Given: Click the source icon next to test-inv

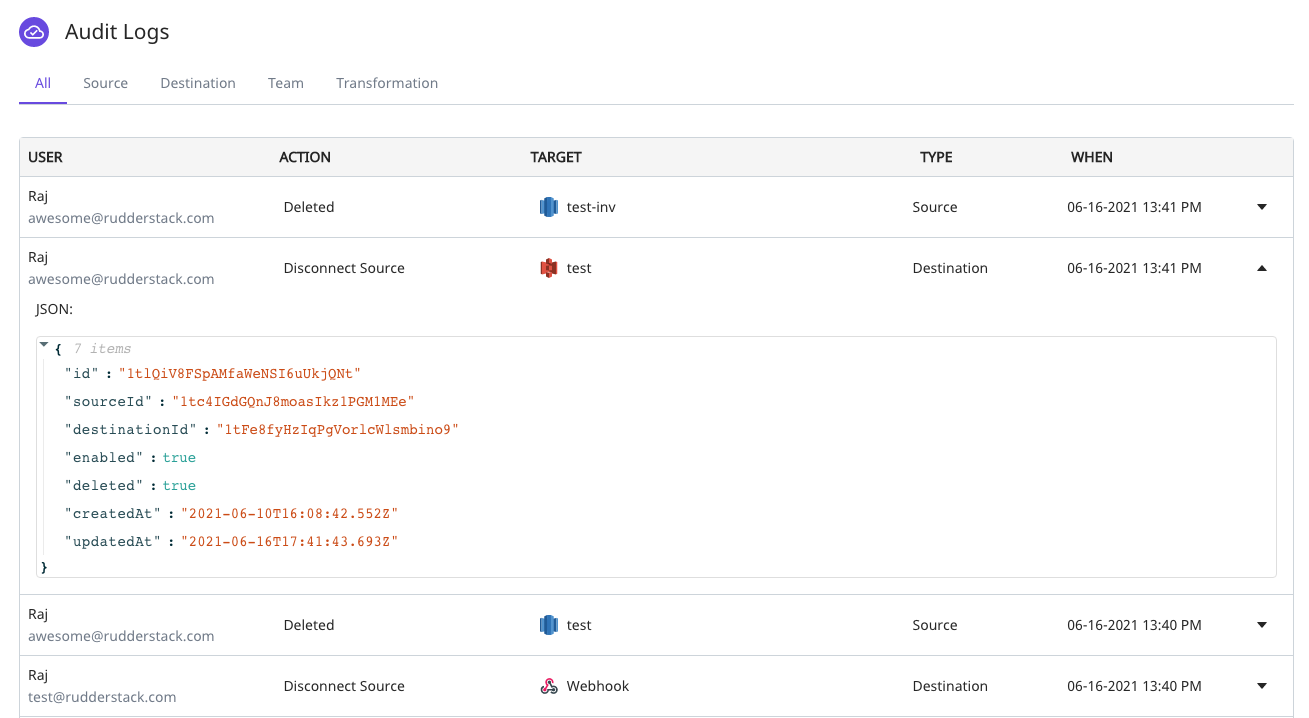Looking at the screenshot, I should pos(548,206).
